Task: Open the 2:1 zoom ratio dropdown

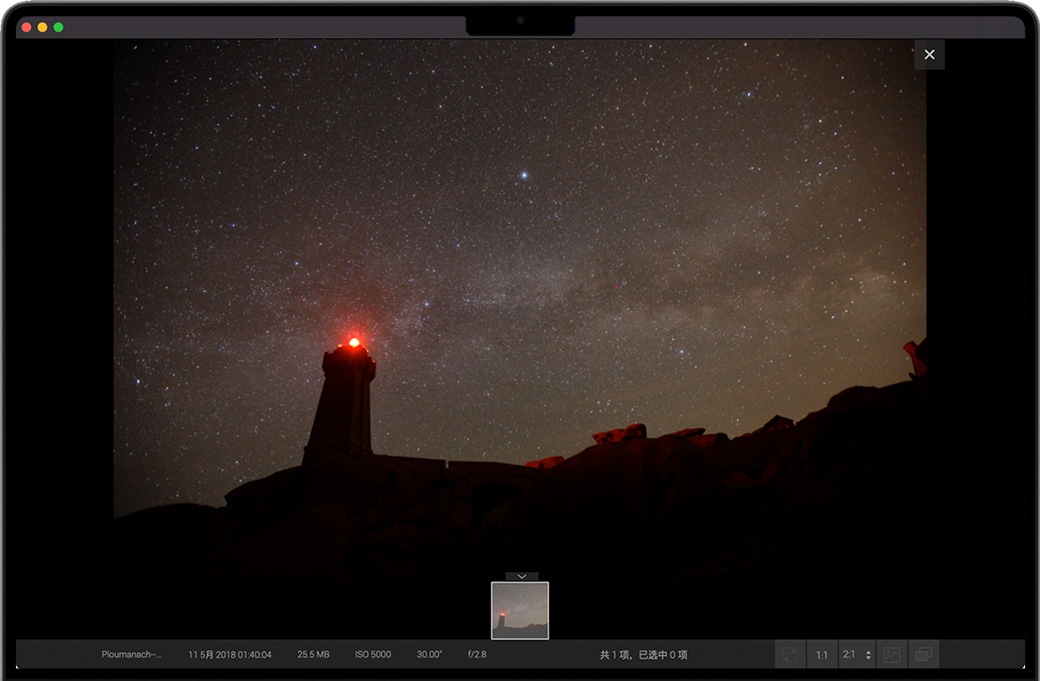Action: pos(850,655)
